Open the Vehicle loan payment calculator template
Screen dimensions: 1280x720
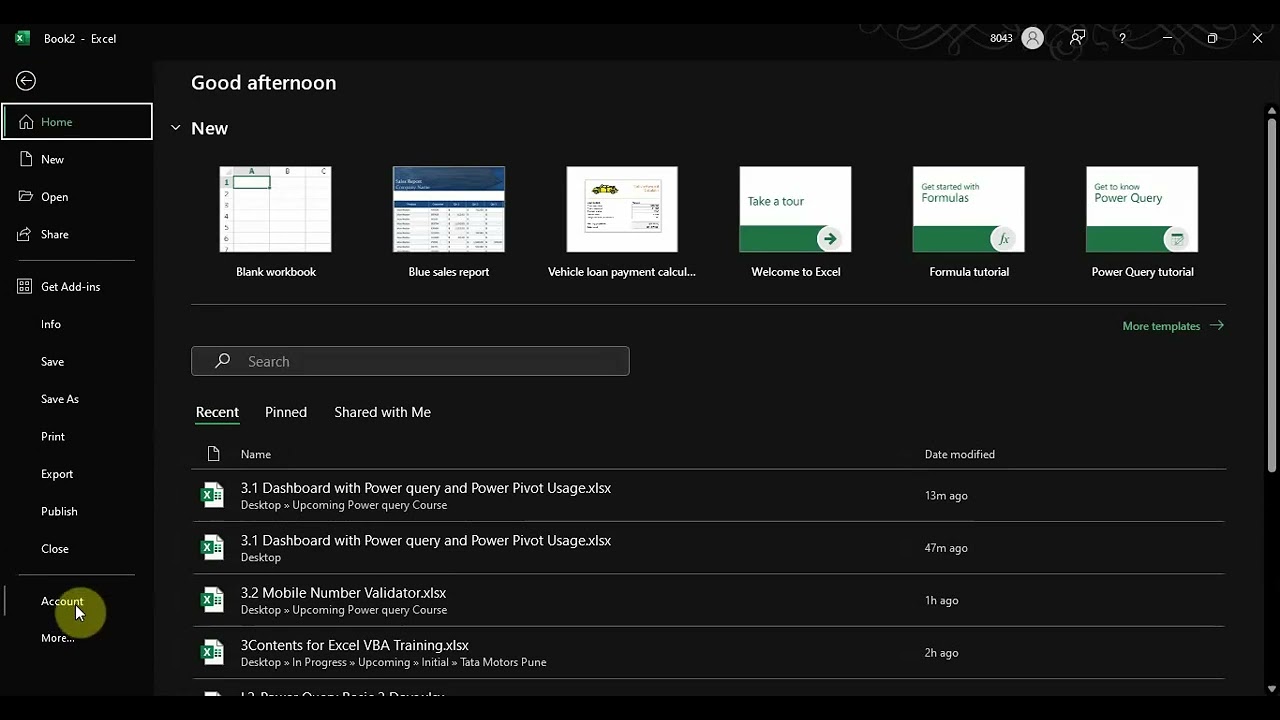pos(622,222)
